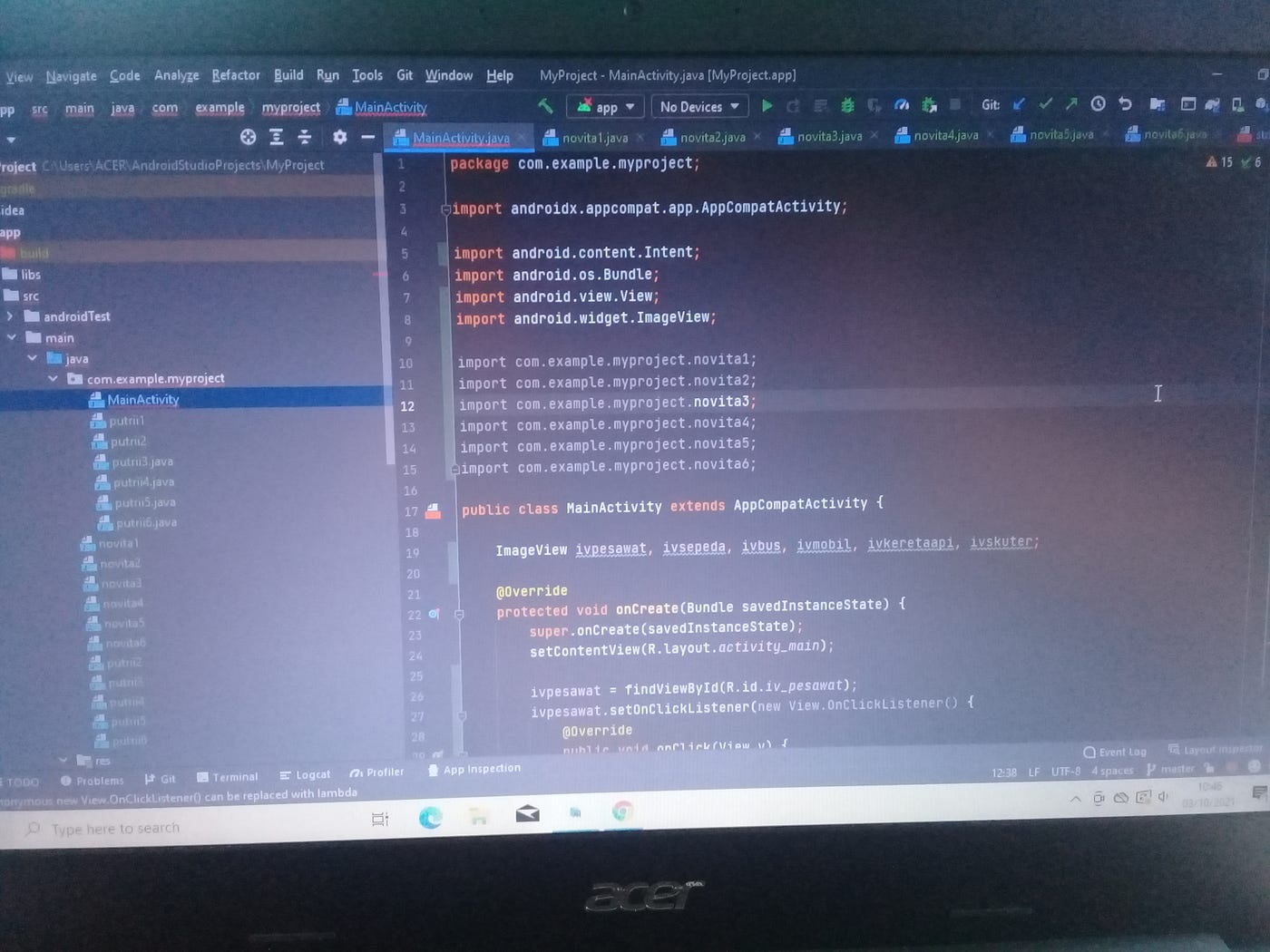
Task: Collapse the com.example.myproject package
Action: [53, 378]
